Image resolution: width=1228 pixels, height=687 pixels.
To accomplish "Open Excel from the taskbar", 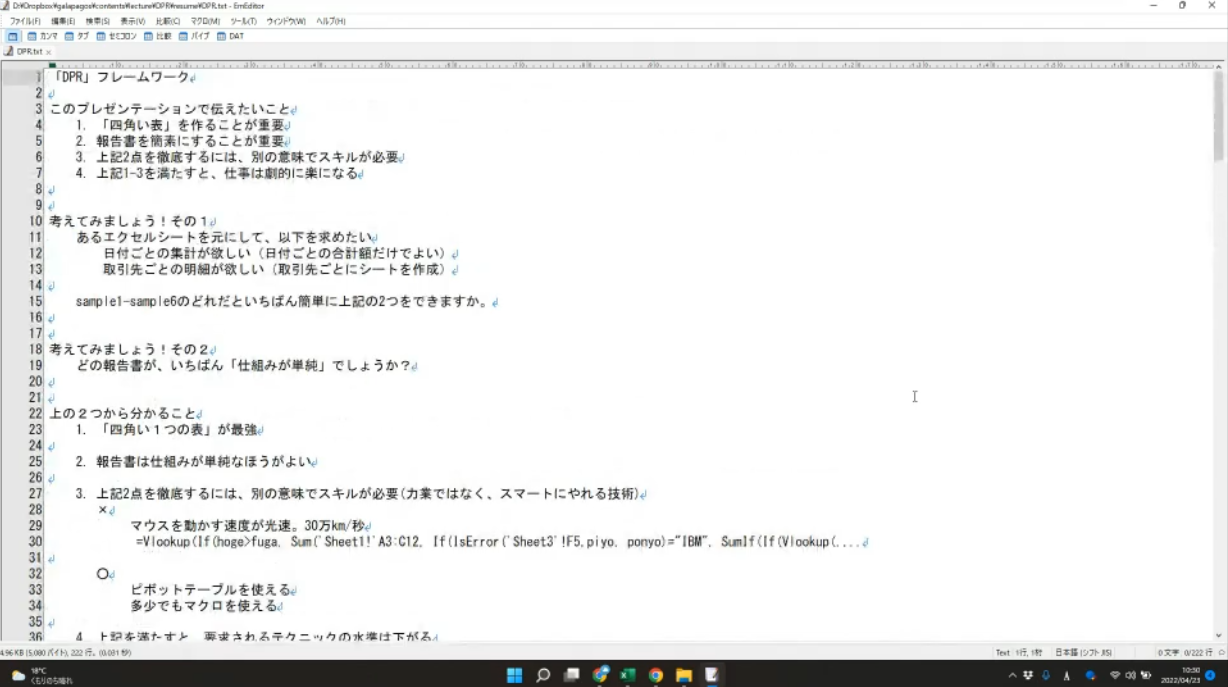I will [x=628, y=675].
